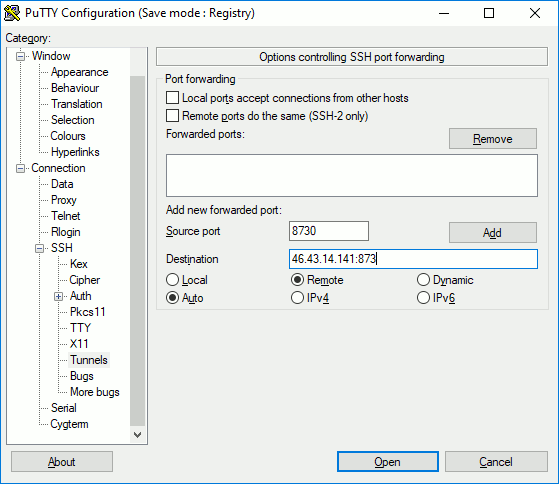Screen dimensions: 559x484
Task: Click the Remove button for forwarded ports
Action: pos(493,139)
